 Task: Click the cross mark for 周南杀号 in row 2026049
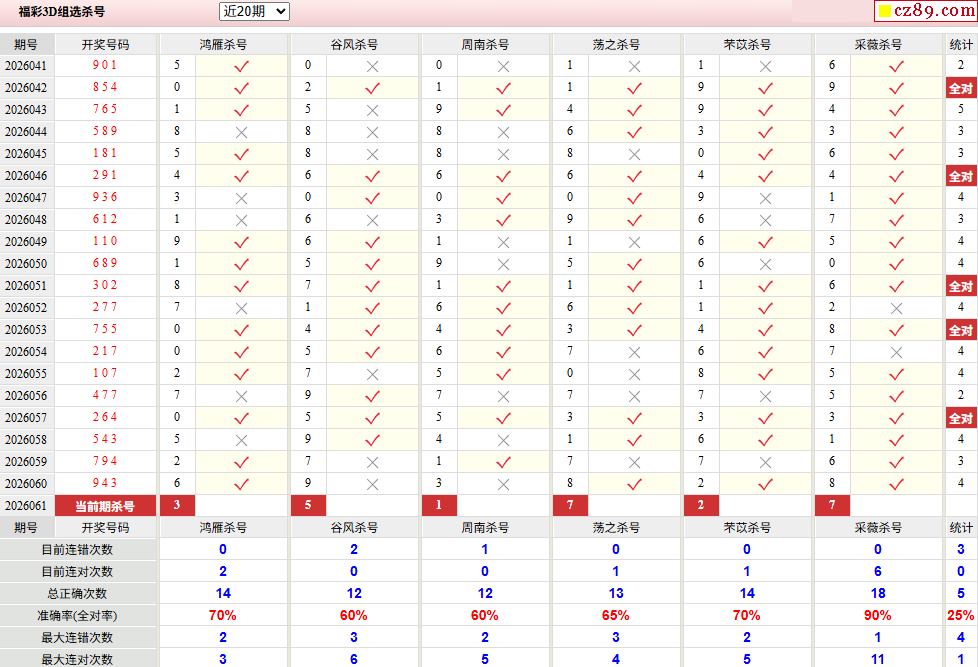click(503, 242)
